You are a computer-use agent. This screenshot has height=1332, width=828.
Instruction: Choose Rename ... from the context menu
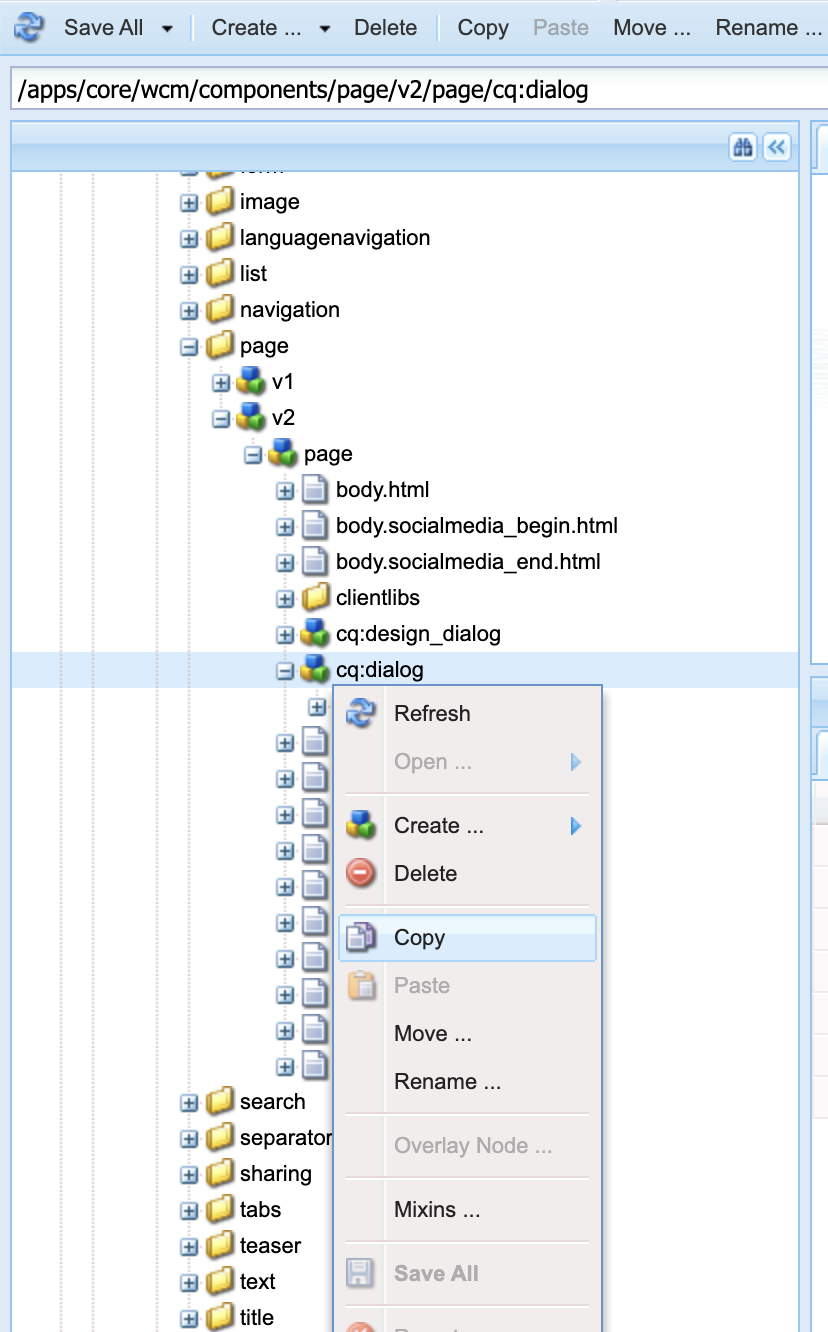click(x=447, y=1081)
